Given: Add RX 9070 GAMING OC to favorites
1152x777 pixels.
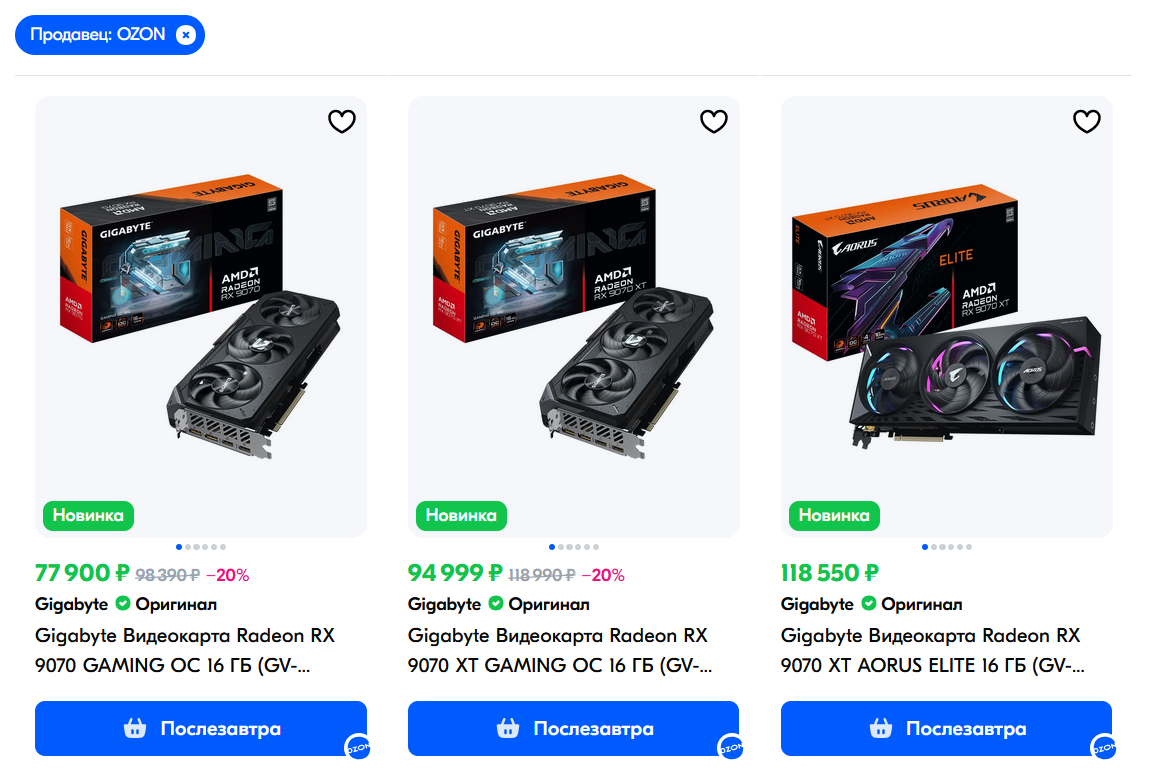Looking at the screenshot, I should point(342,121).
